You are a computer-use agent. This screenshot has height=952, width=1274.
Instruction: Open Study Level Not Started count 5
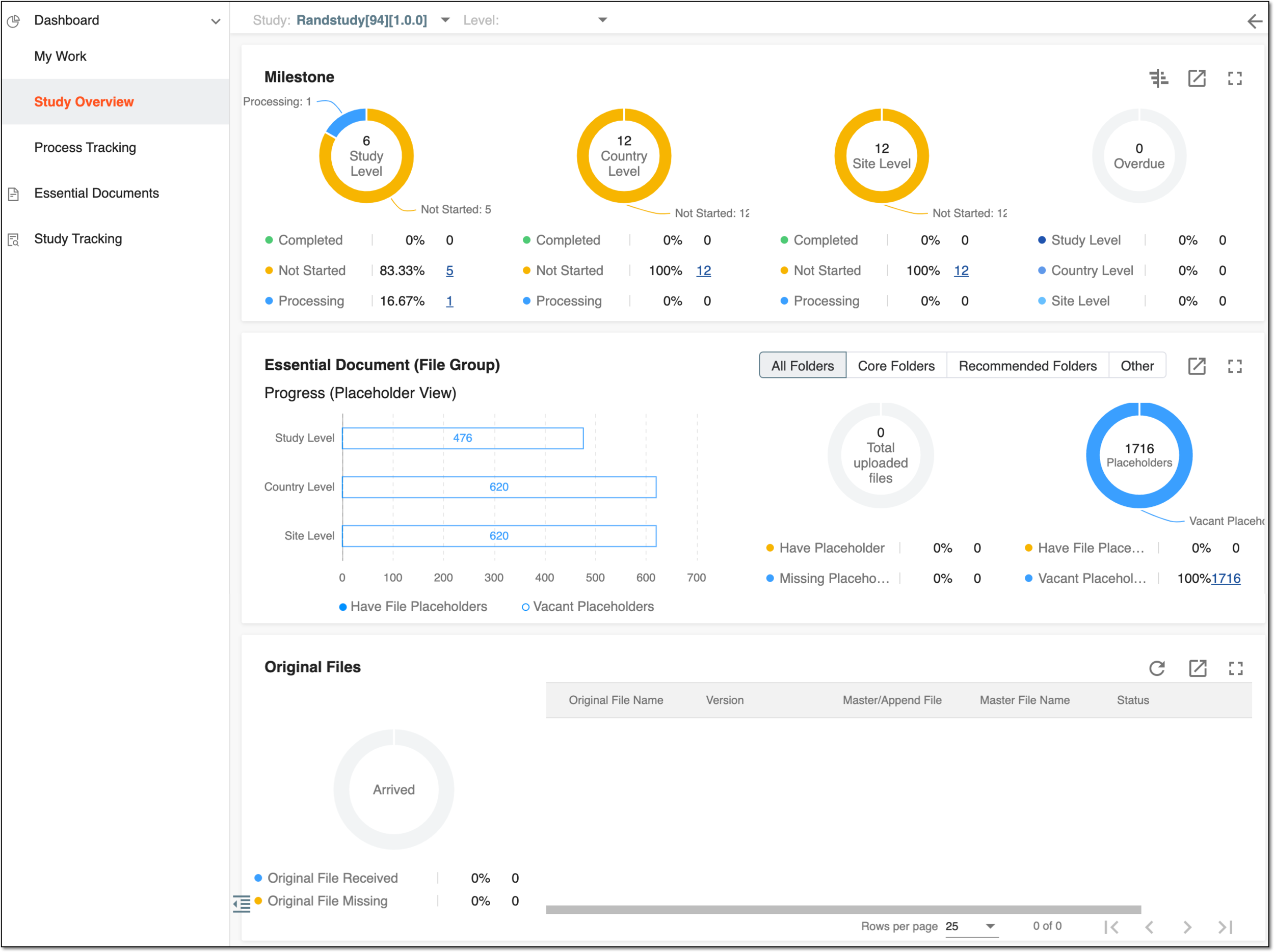pos(449,270)
